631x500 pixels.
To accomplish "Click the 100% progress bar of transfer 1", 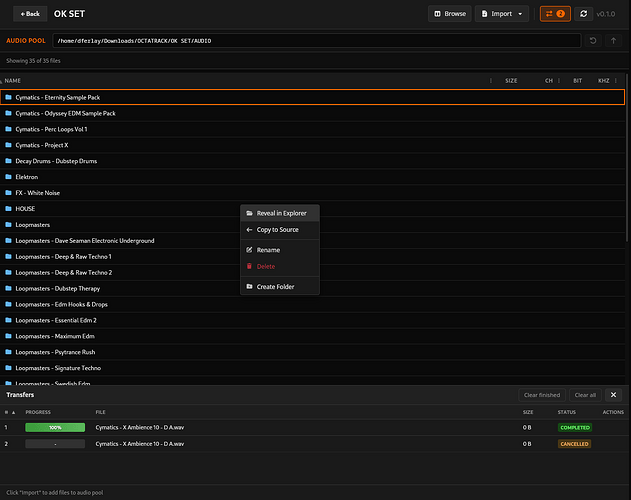I will (55, 428).
